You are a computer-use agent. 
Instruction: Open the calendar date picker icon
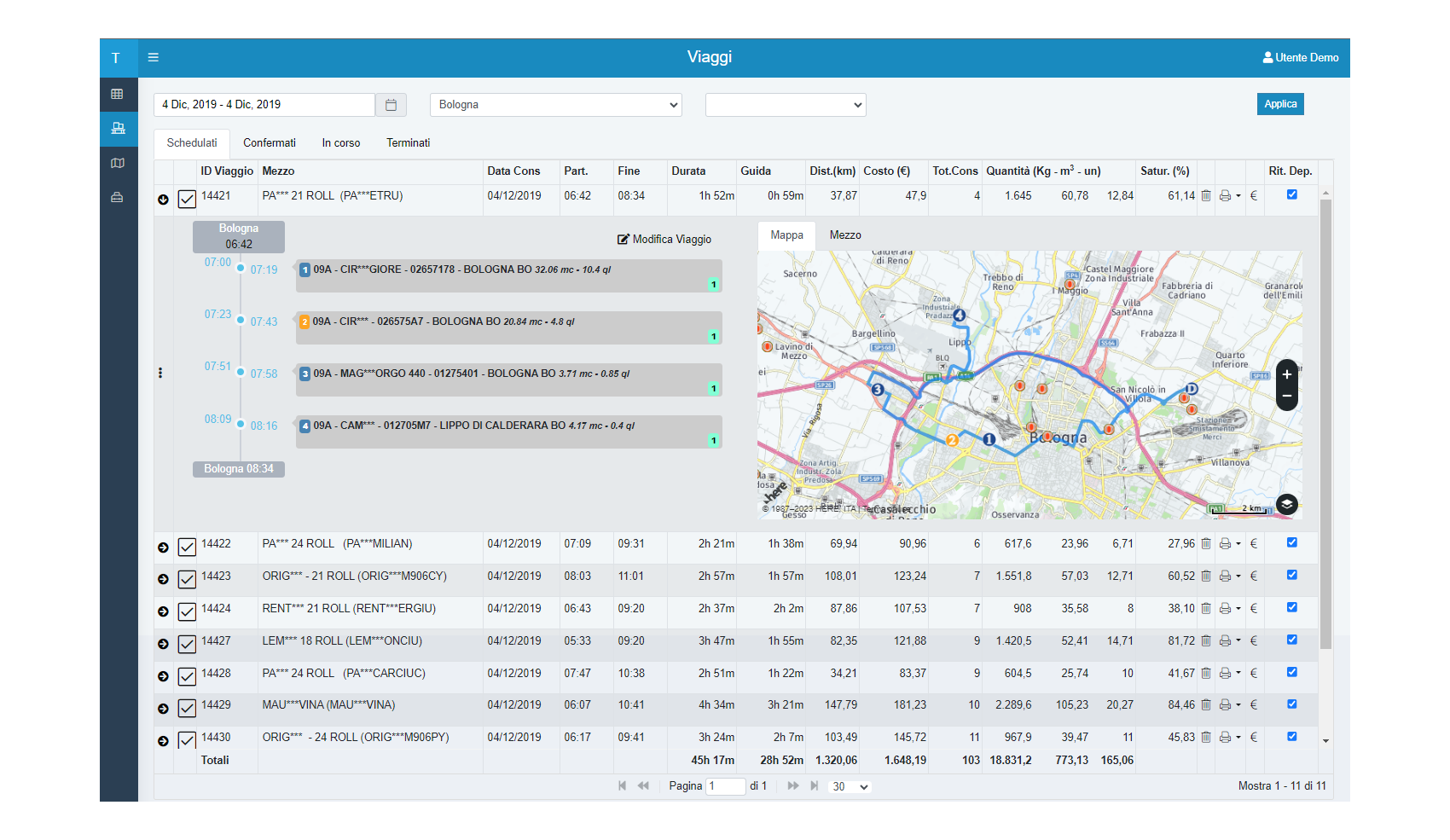(x=391, y=105)
